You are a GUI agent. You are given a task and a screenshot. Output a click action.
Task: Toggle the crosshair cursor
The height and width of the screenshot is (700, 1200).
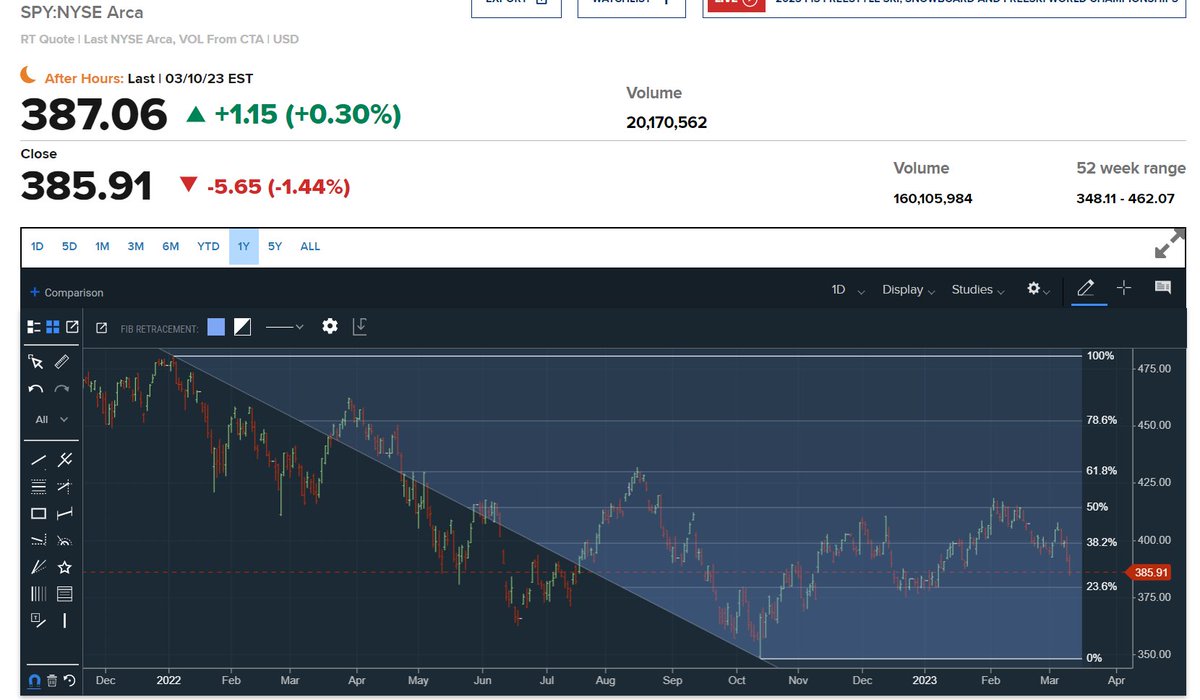click(x=1124, y=288)
